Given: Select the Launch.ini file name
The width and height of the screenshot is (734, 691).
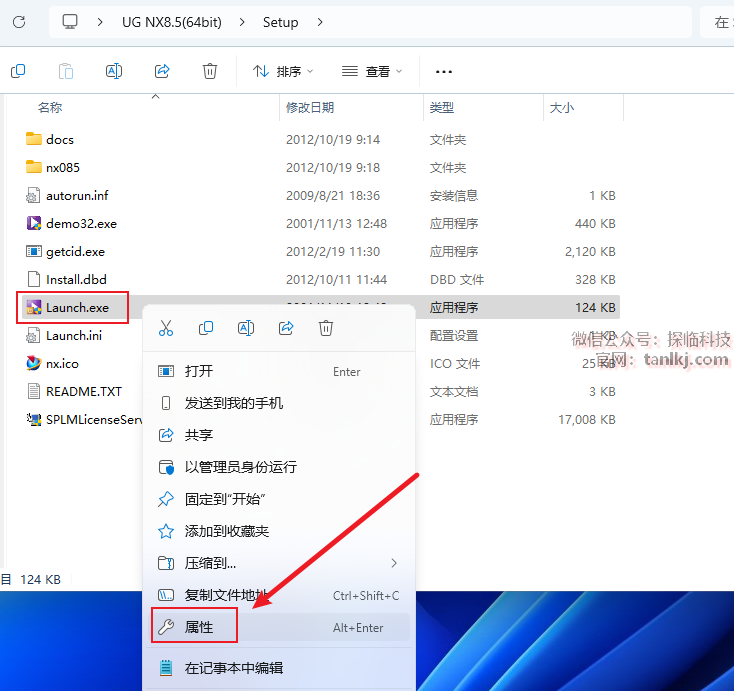Looking at the screenshot, I should pos(74,336).
